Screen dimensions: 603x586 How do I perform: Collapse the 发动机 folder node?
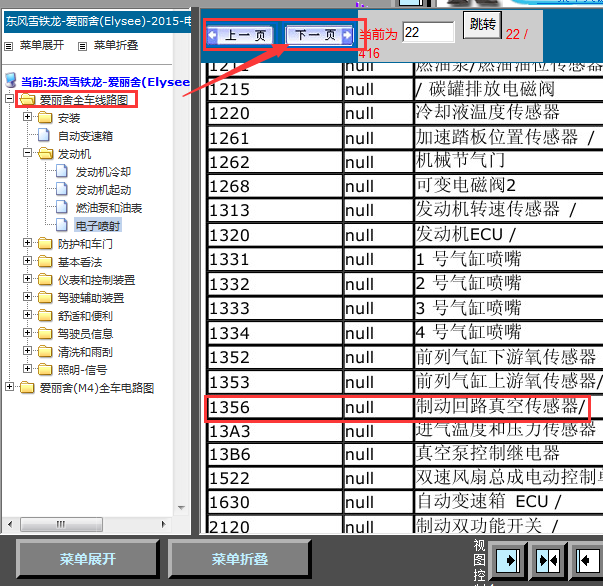28,154
